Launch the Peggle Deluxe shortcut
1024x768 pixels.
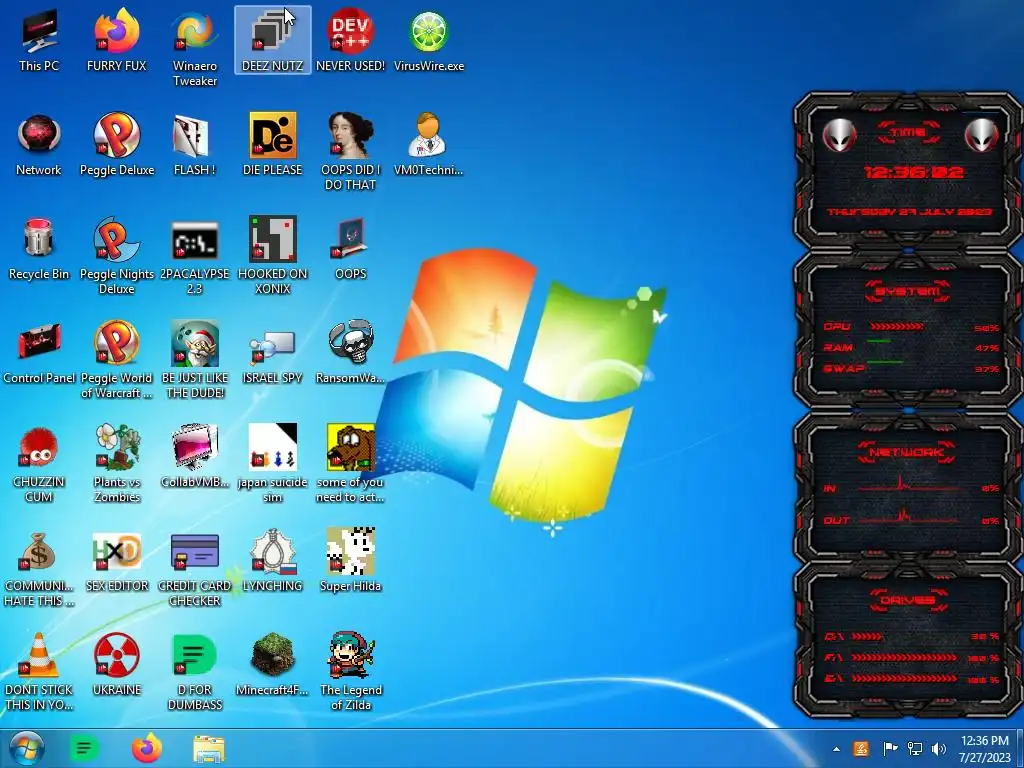117,144
